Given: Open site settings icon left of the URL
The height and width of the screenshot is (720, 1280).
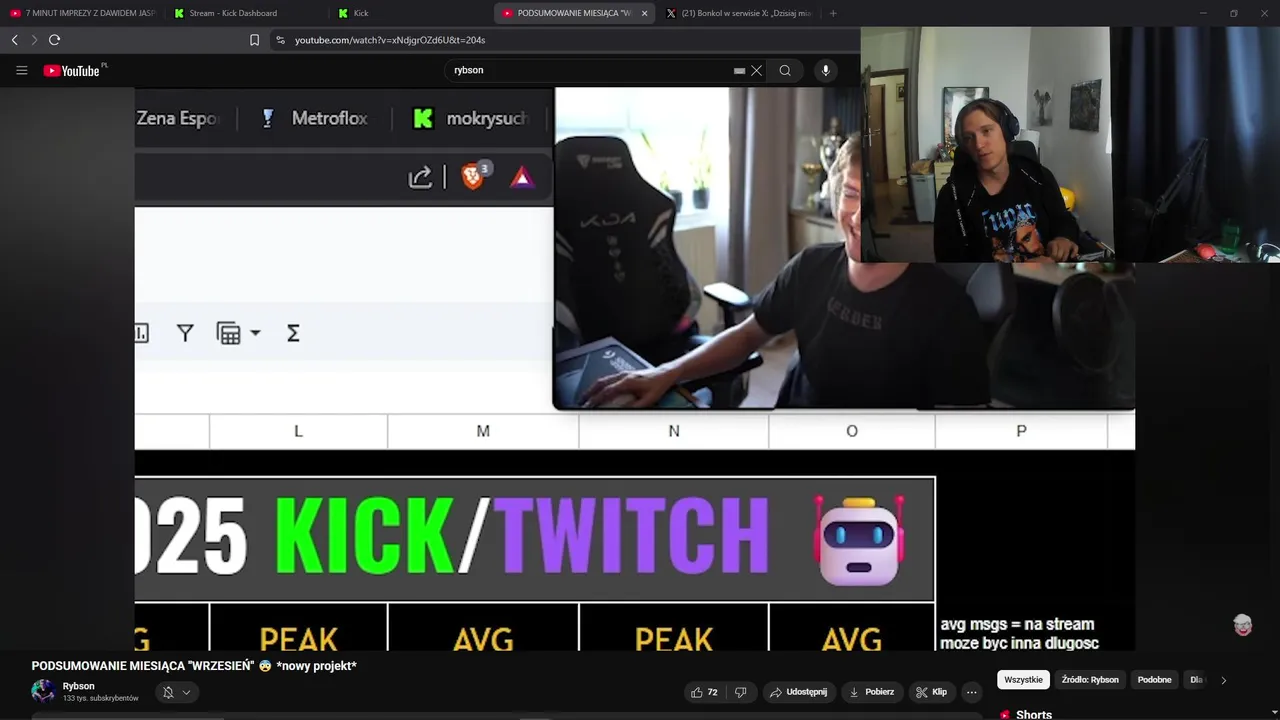Looking at the screenshot, I should [x=280, y=40].
